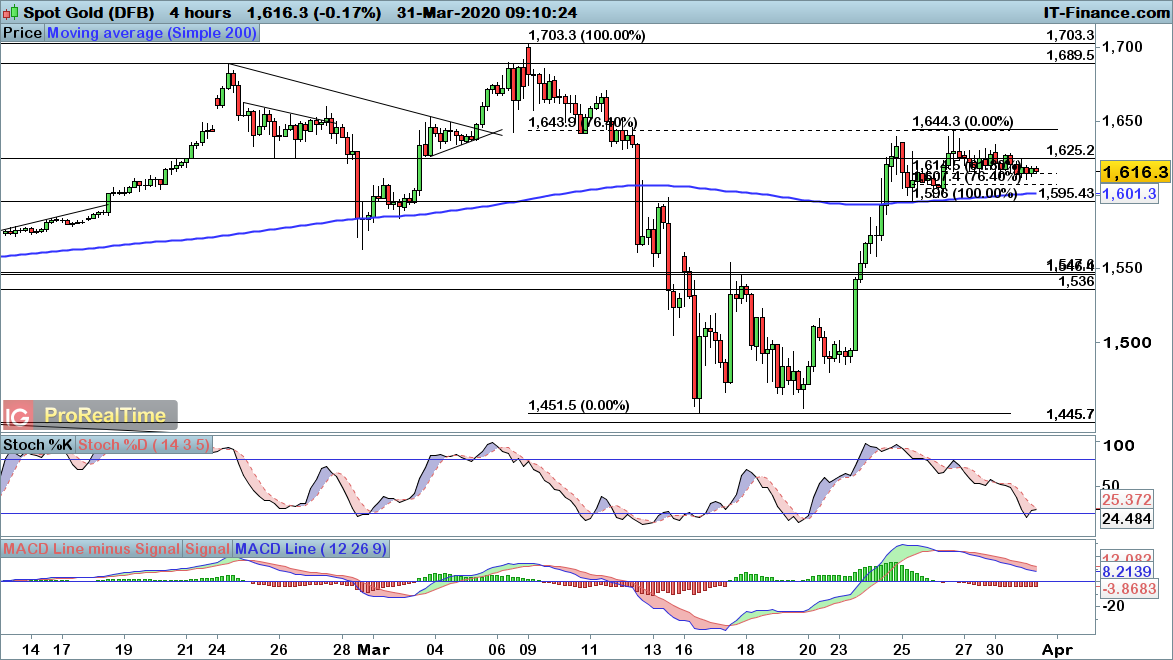1173x660 pixels.
Task: Click the 1,703.3 label on price axis
Action: point(1070,35)
